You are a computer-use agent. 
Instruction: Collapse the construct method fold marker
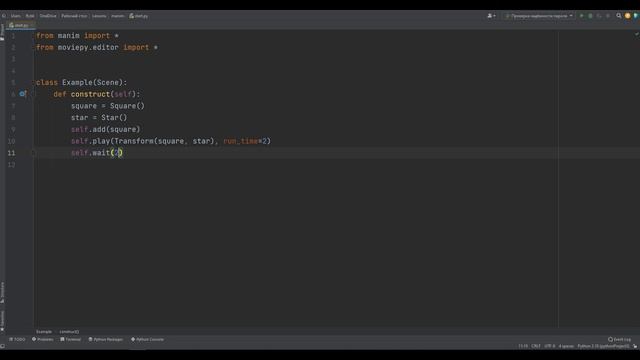34,94
